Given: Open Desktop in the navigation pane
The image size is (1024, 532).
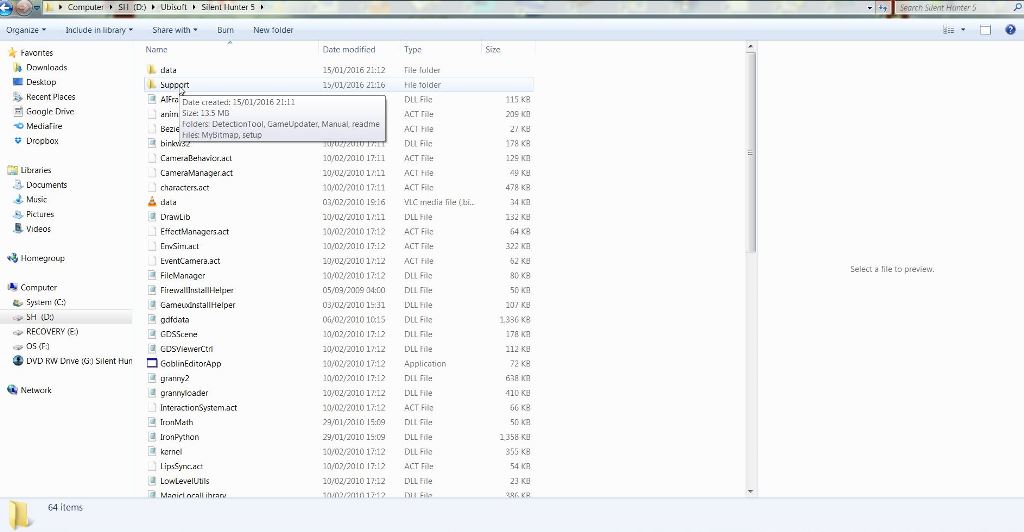Looking at the screenshot, I should (41, 82).
